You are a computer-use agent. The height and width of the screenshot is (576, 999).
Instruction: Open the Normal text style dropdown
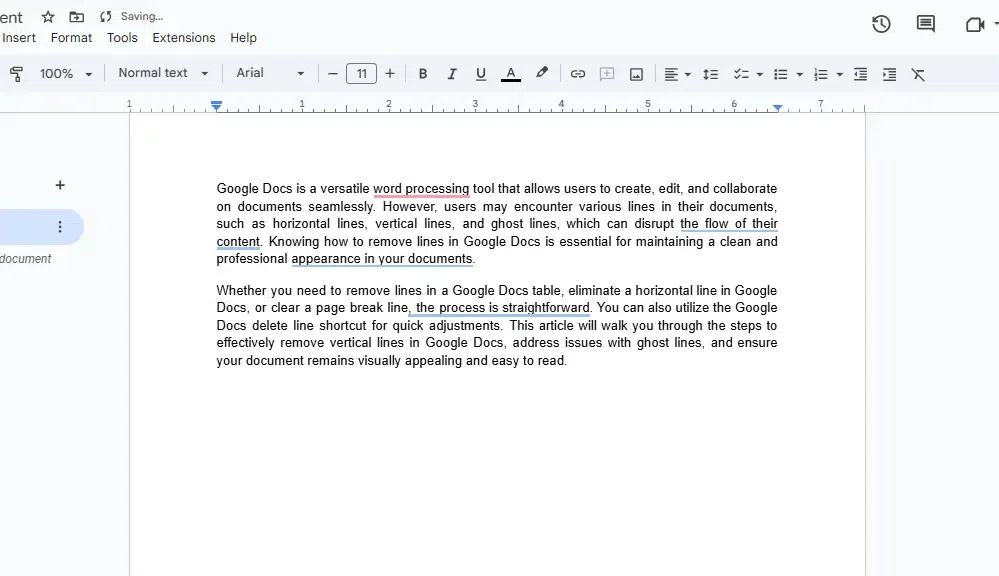163,73
